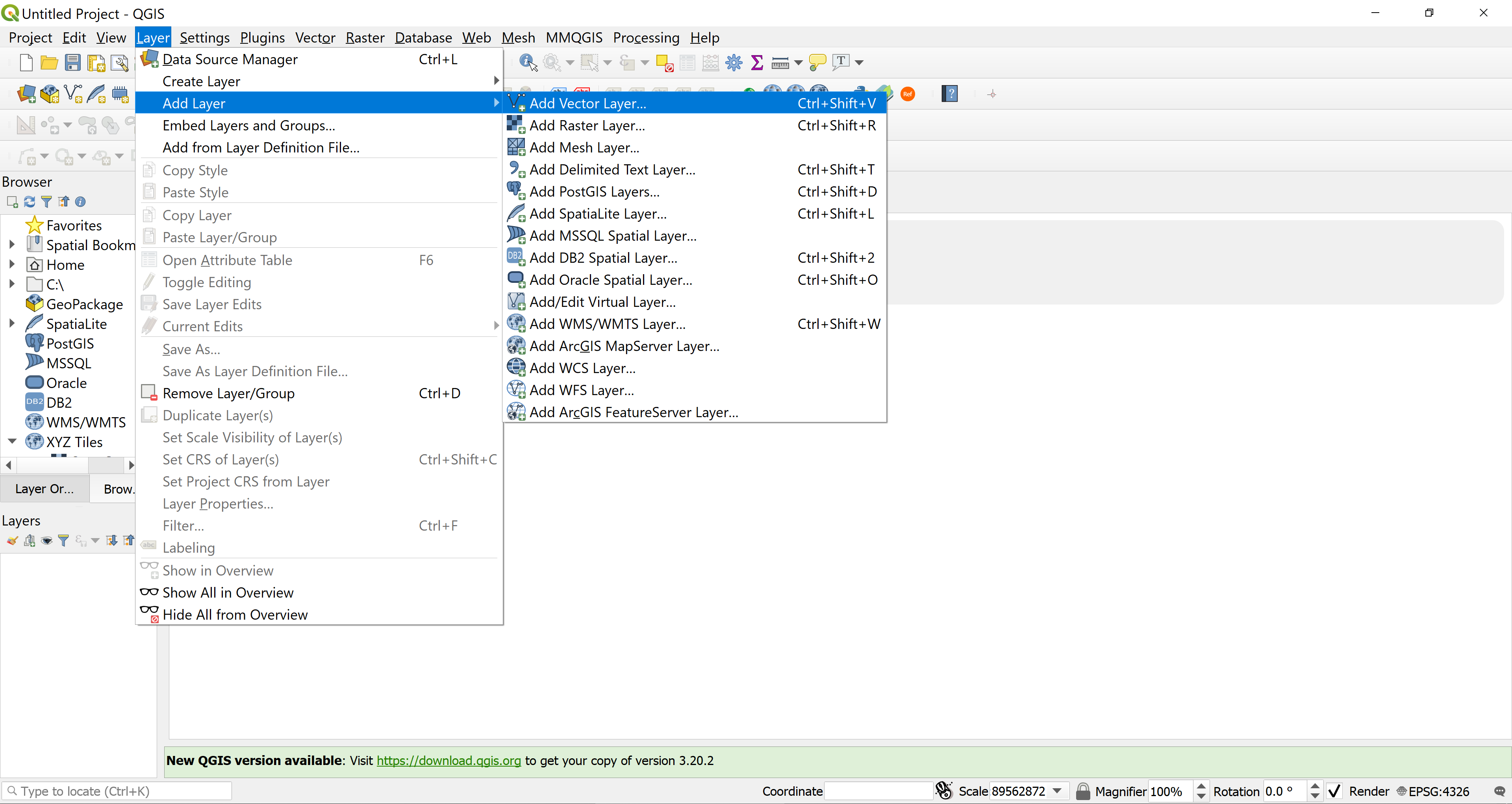This screenshot has height=804, width=1512.
Task: Show the Statistical Summary panel
Action: [757, 62]
